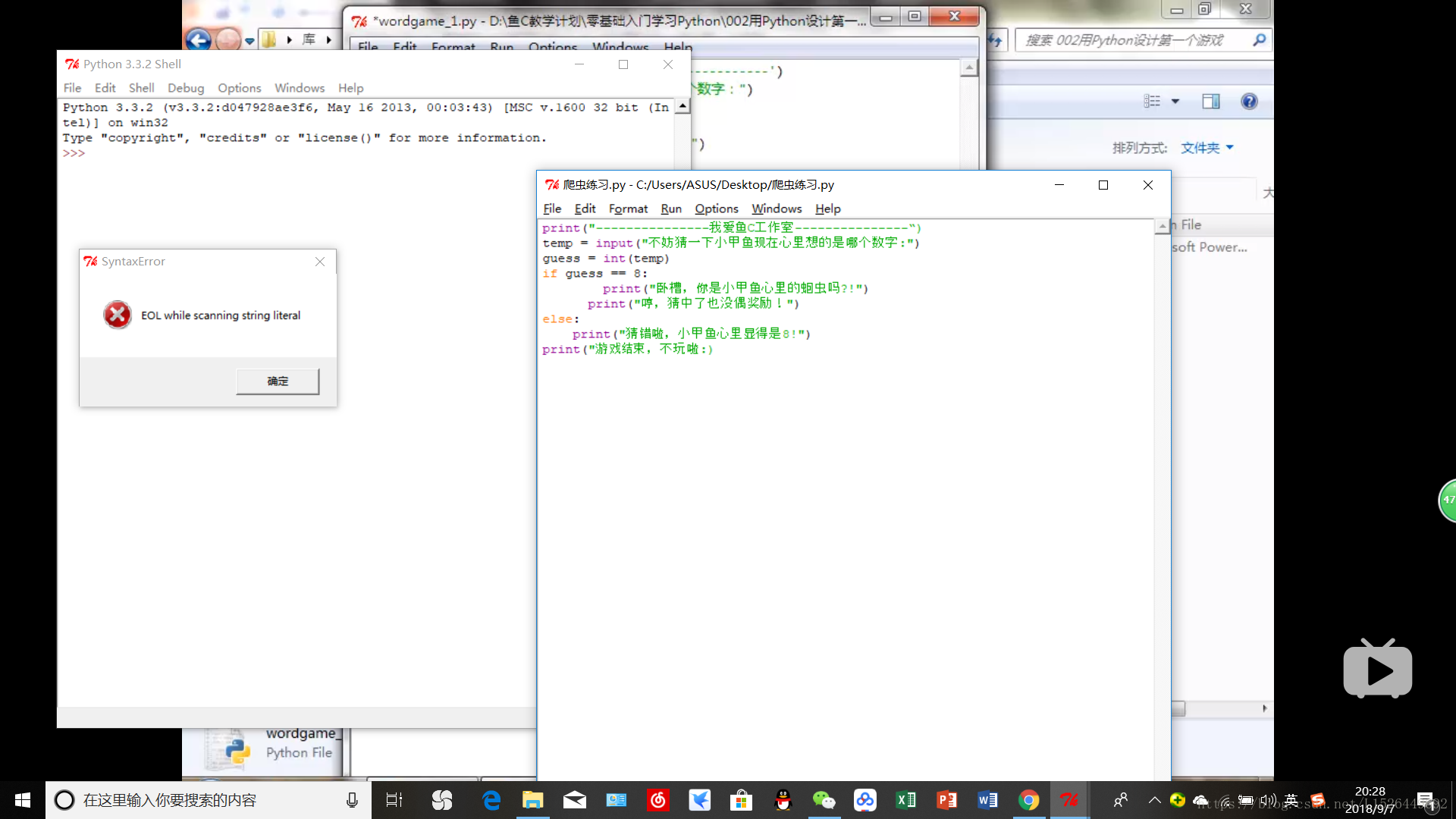Open Explorer view options dropdown arrow
Viewport: 1456px width, 819px height.
[x=1175, y=102]
